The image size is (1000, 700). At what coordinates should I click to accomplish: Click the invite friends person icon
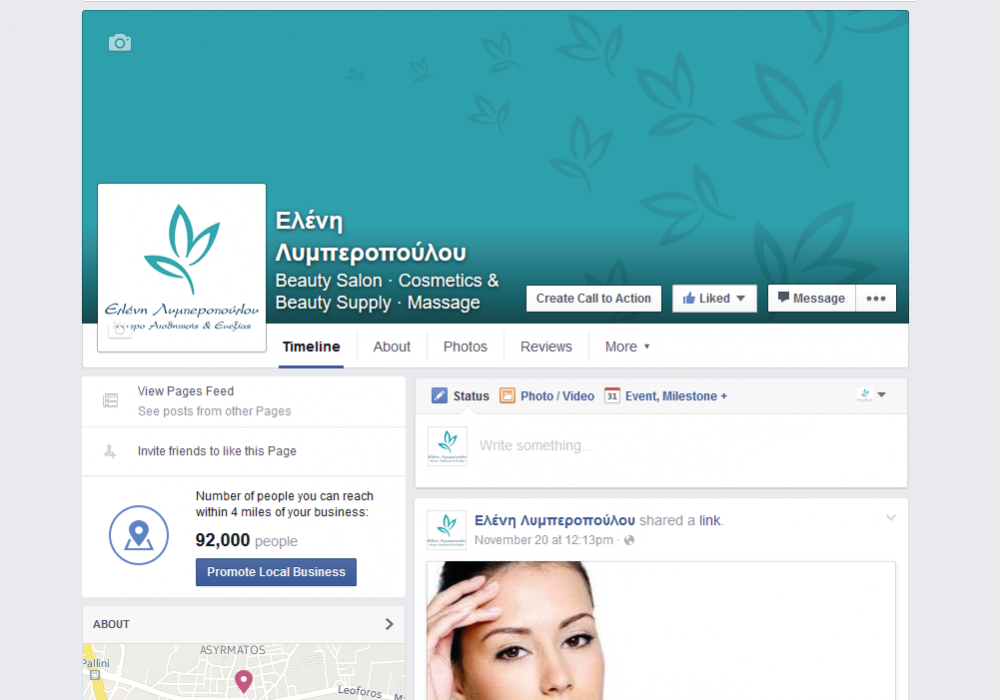point(110,451)
